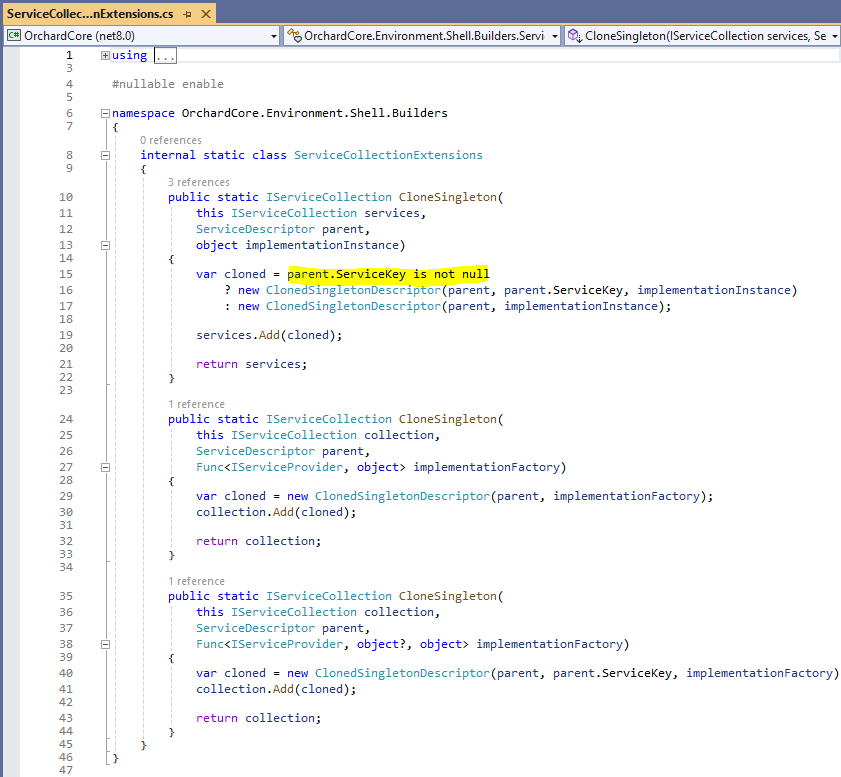The height and width of the screenshot is (777, 841).
Task: Click the highlighted 'parent.ServiceKey is not null' expression
Action: (388, 274)
